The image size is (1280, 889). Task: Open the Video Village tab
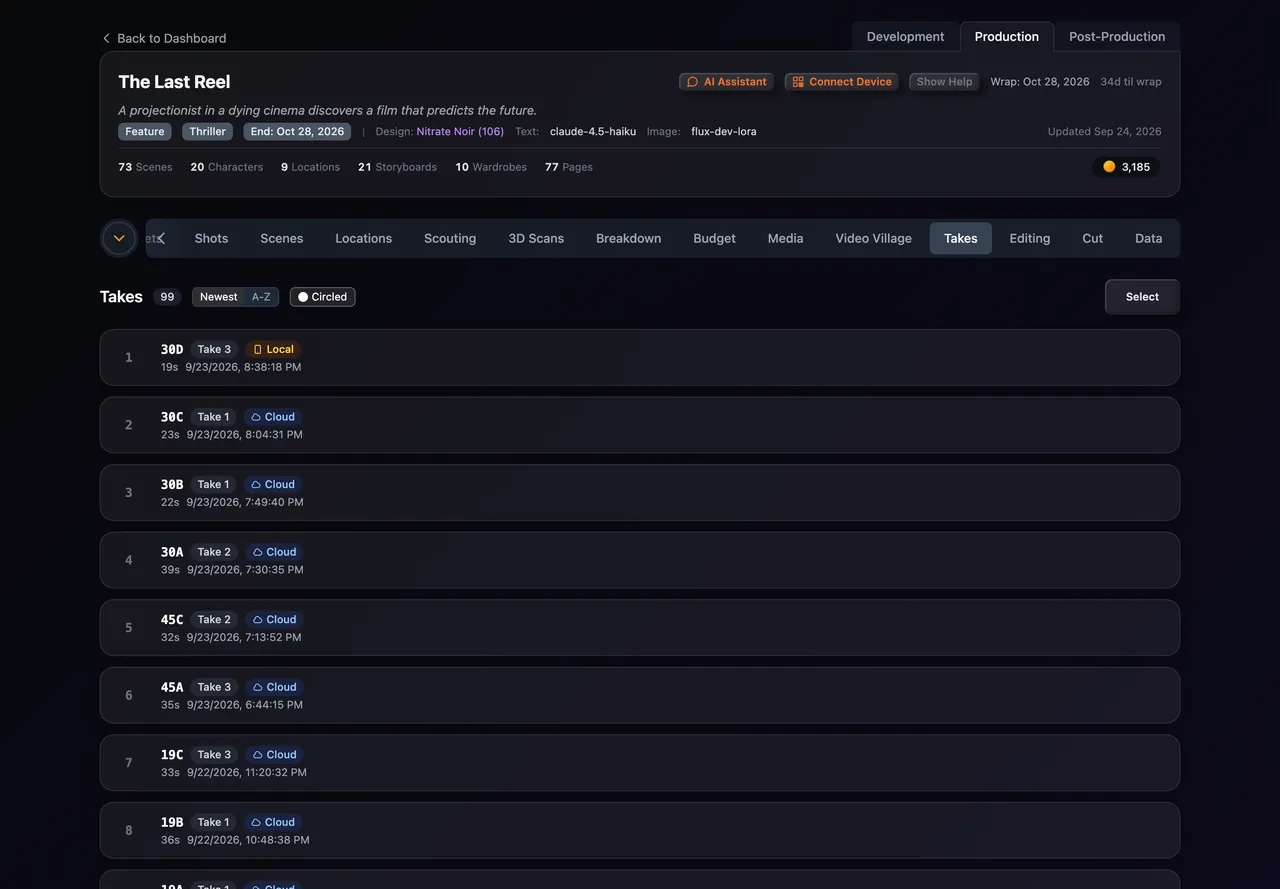873,238
